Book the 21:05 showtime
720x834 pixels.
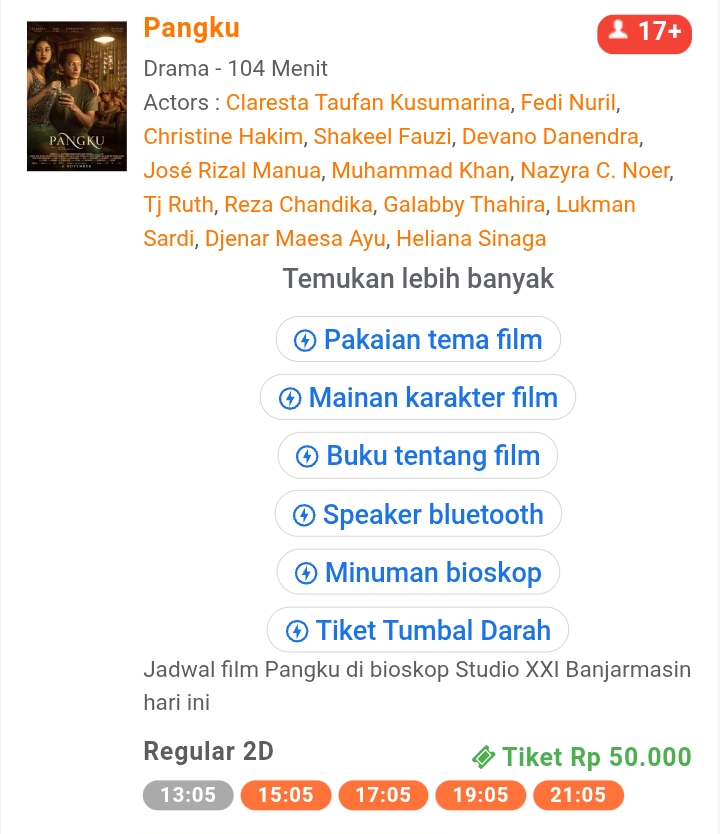pyautogui.click(x=579, y=795)
